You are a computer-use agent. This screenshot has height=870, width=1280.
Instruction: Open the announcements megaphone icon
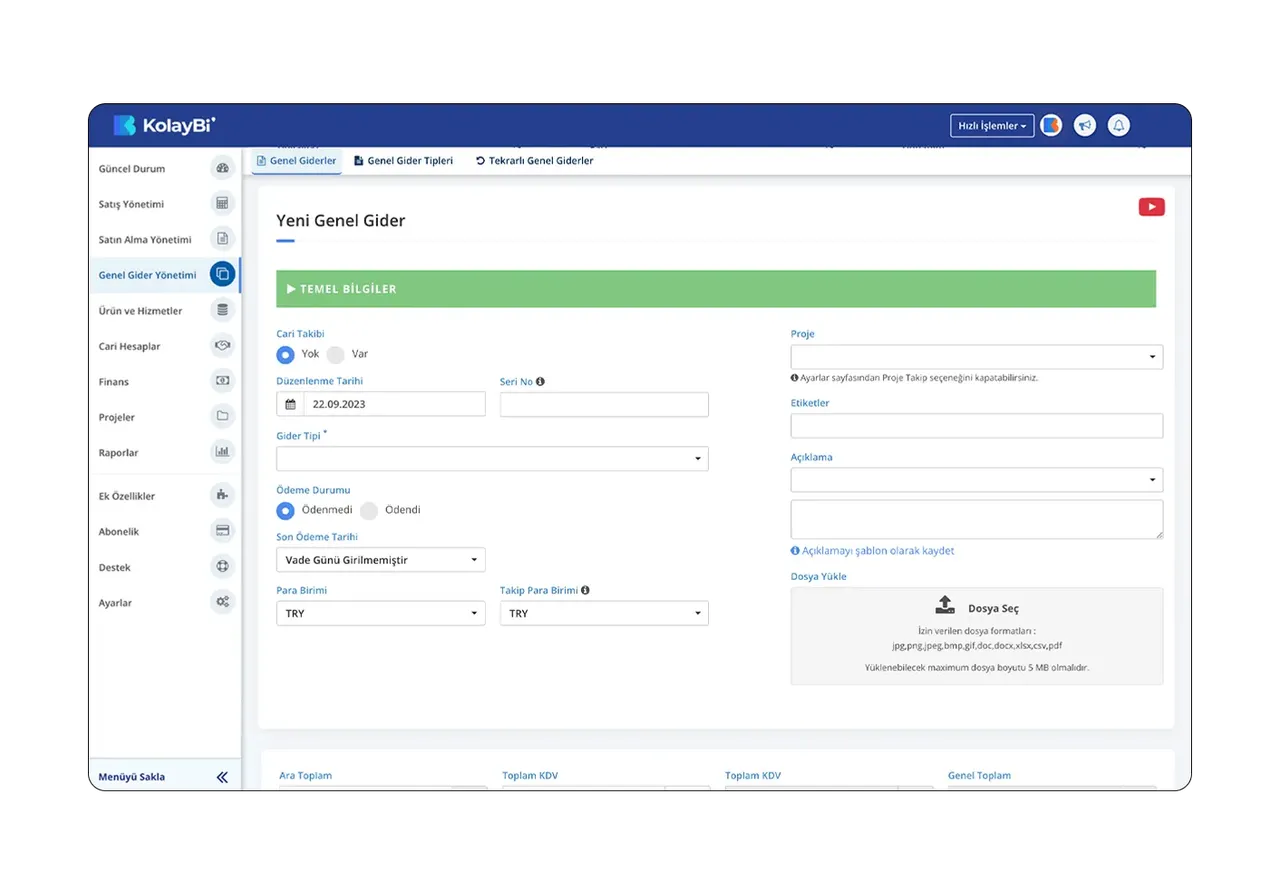pos(1085,126)
